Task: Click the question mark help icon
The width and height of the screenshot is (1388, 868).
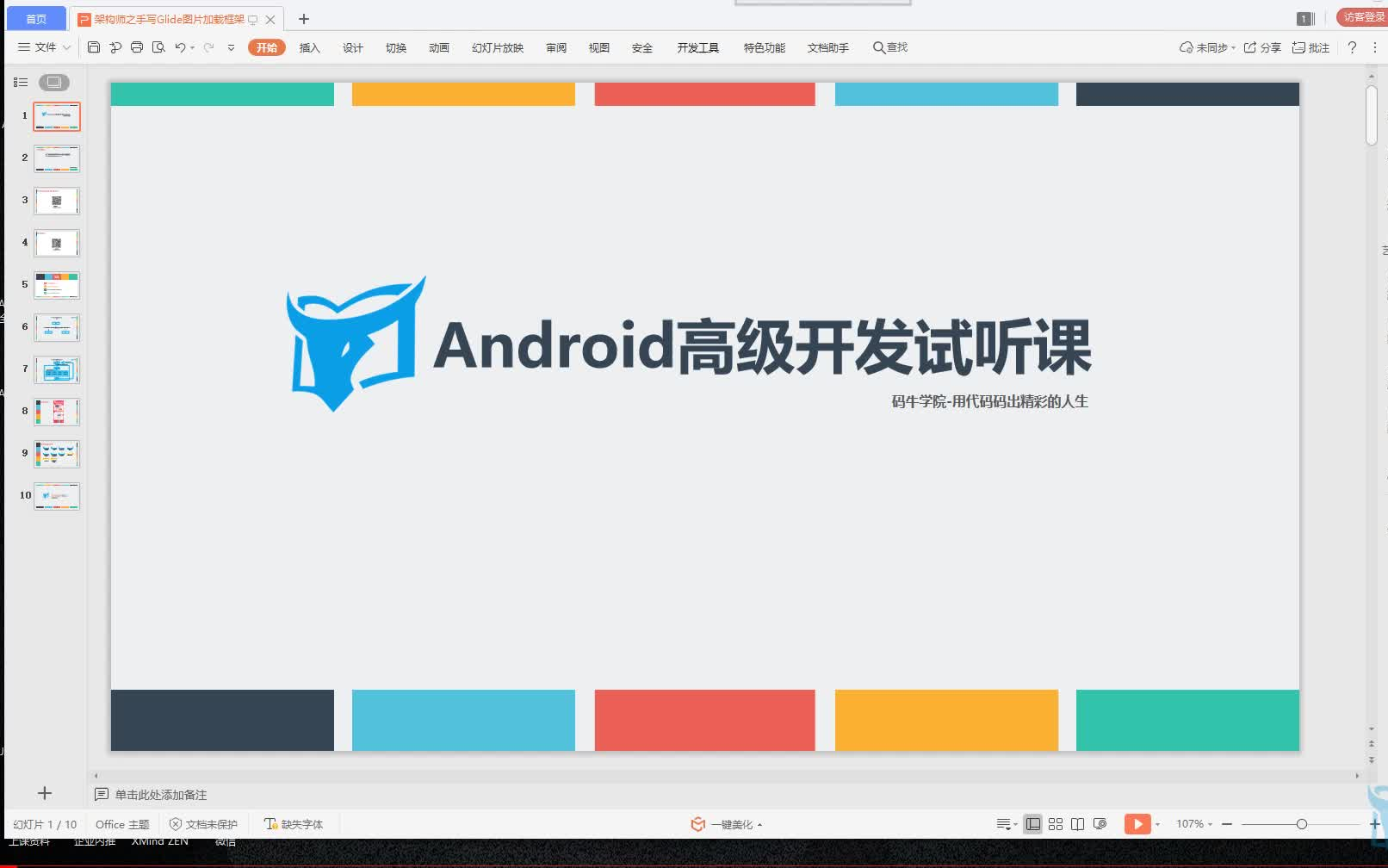Action: [x=1352, y=47]
